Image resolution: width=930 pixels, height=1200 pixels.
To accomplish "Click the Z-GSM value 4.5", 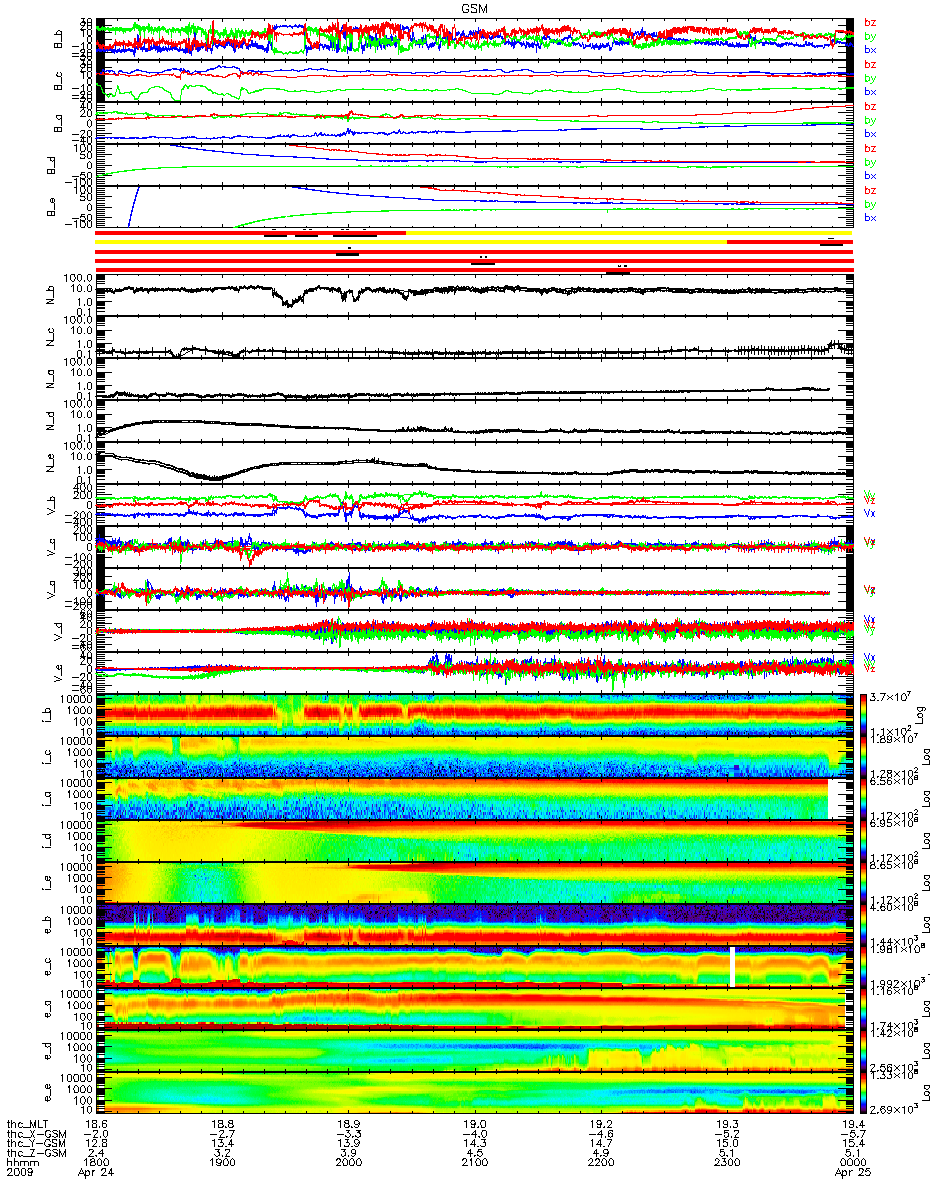I will click(473, 1155).
